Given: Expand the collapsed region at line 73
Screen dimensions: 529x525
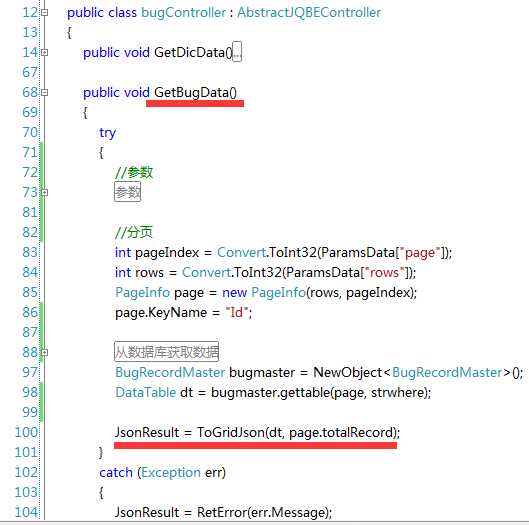Looking at the screenshot, I should pyautogui.click(x=44, y=193).
